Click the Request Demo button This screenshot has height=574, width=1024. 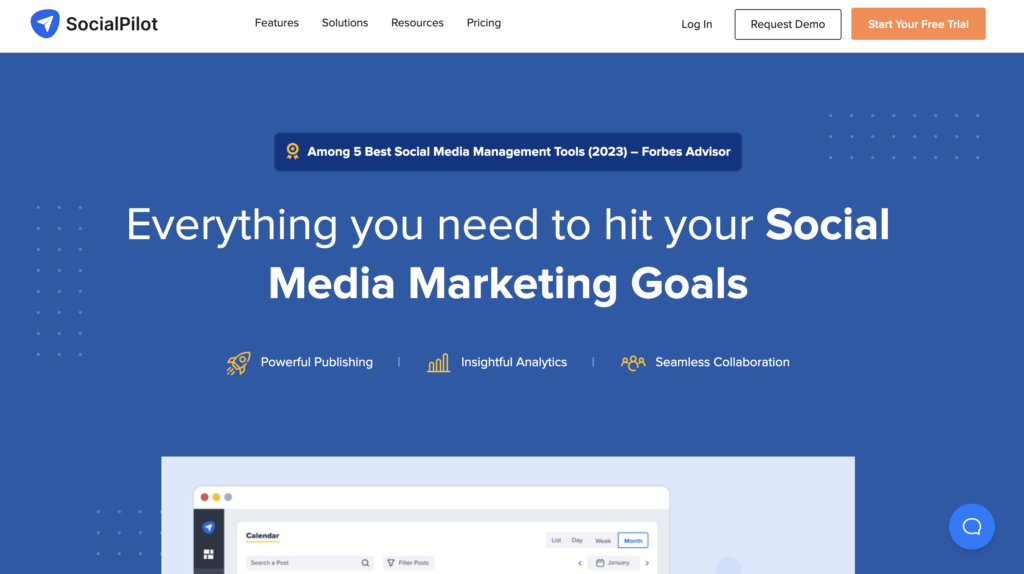788,24
